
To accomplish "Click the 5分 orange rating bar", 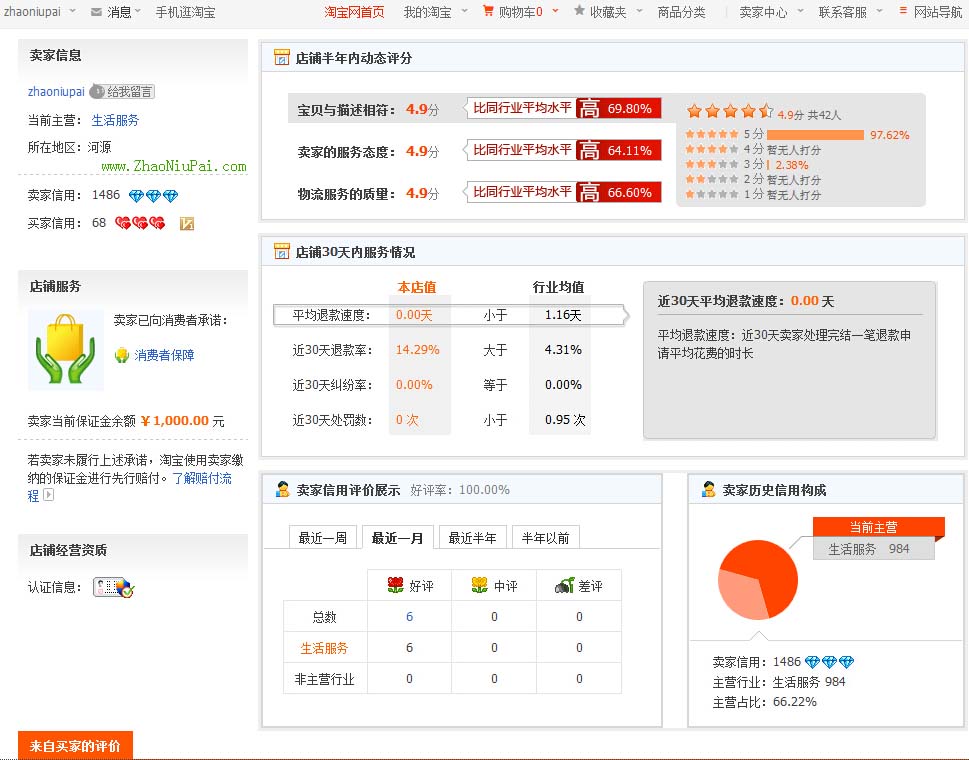I will [x=815, y=135].
